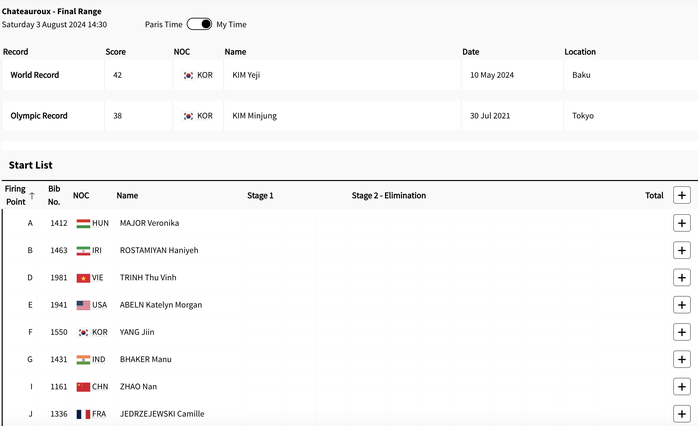Click the Iran flag icon

(83, 251)
